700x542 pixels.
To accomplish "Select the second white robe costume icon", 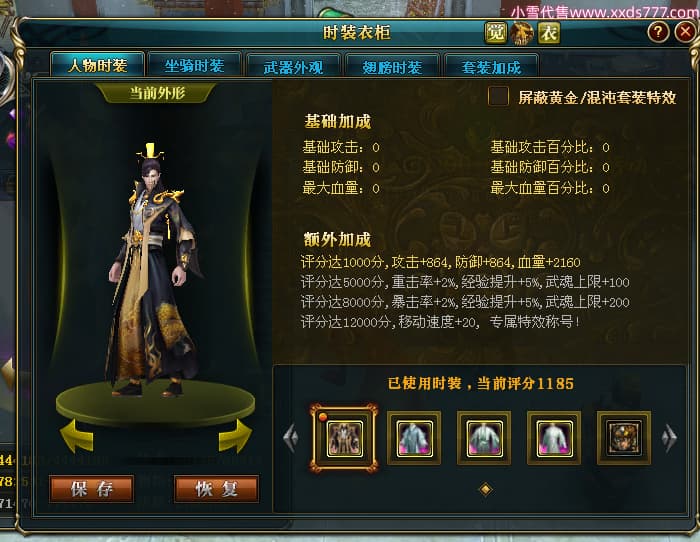I will pos(414,438).
